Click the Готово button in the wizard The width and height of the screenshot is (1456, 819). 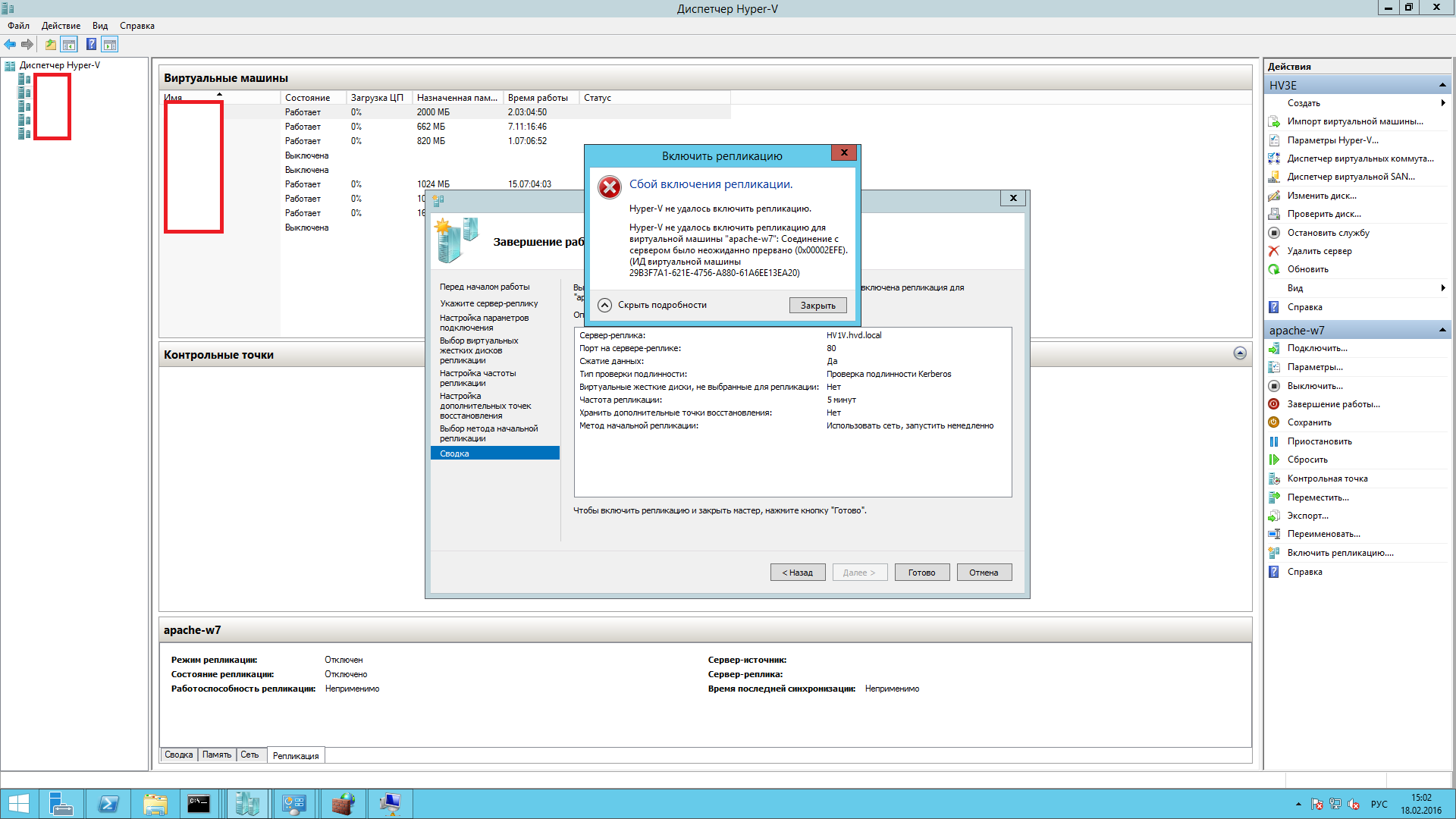922,573
